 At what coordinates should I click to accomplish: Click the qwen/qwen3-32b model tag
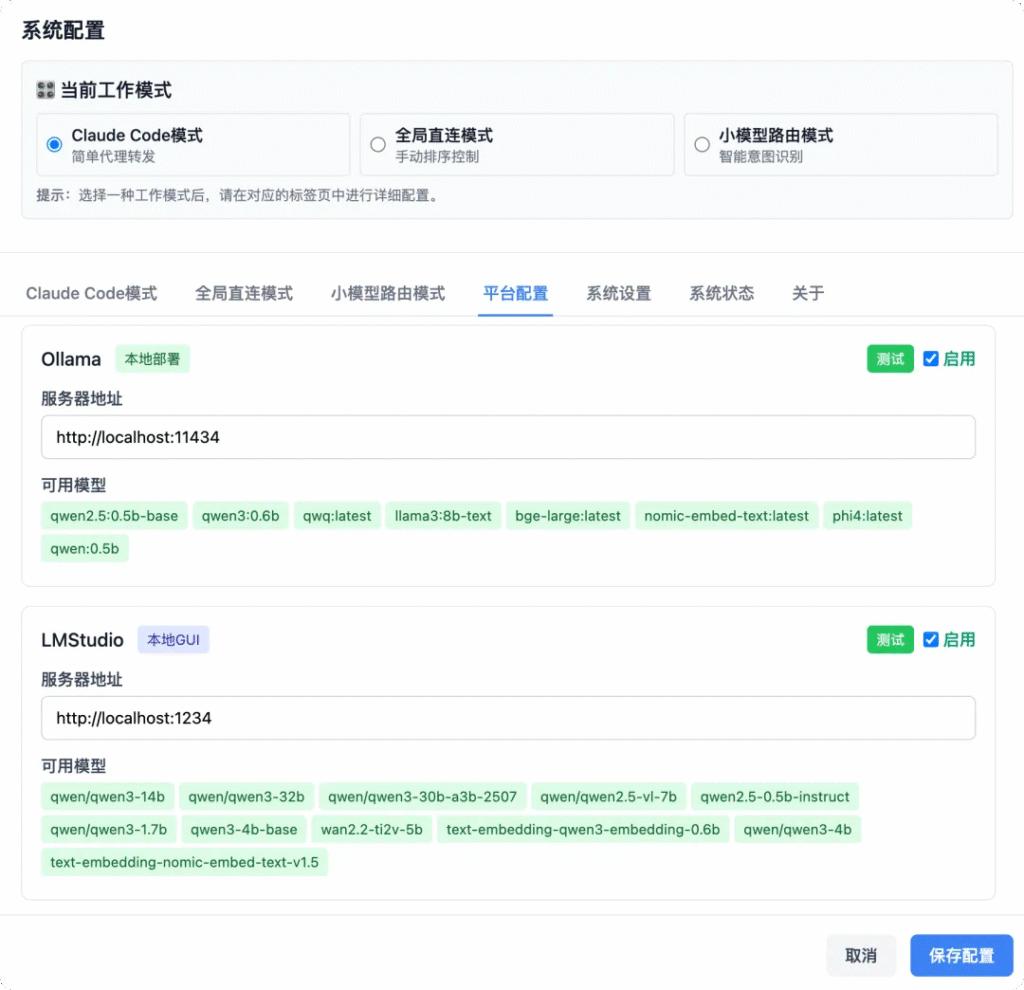tap(246, 796)
